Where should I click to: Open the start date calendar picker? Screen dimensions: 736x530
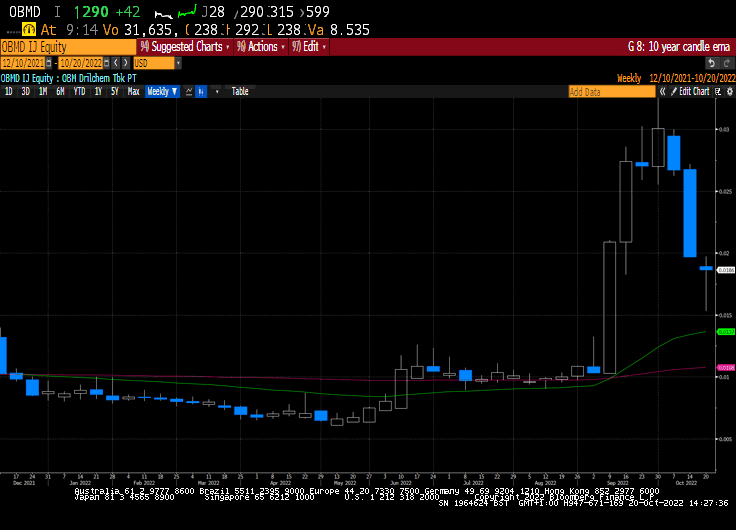point(48,63)
